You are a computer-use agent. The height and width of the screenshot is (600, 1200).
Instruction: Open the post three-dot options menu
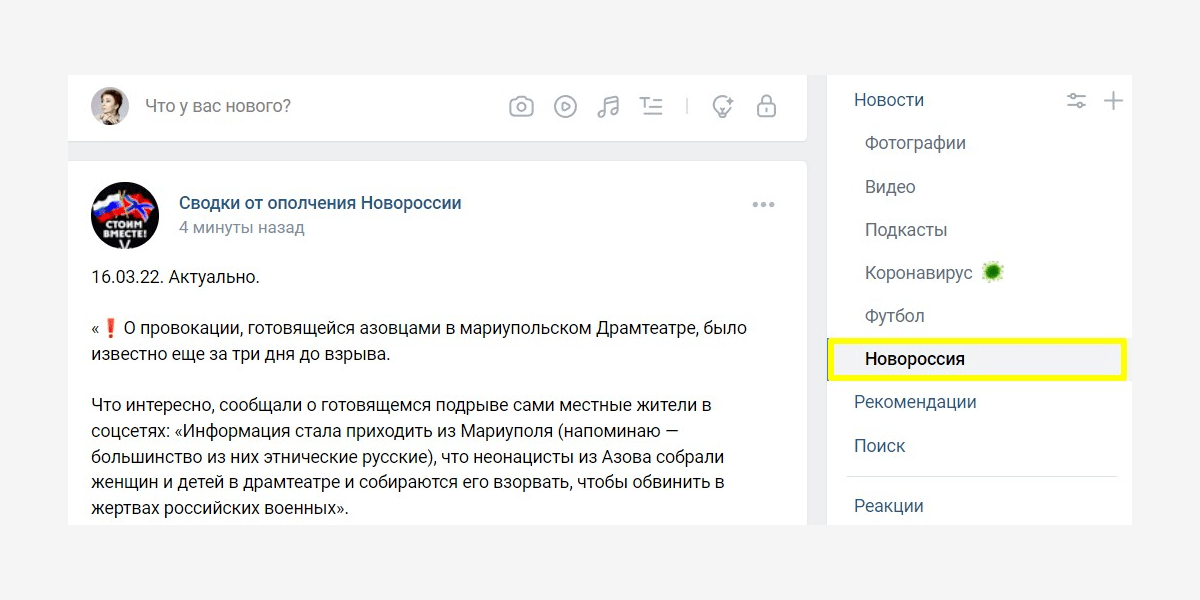[x=763, y=205]
